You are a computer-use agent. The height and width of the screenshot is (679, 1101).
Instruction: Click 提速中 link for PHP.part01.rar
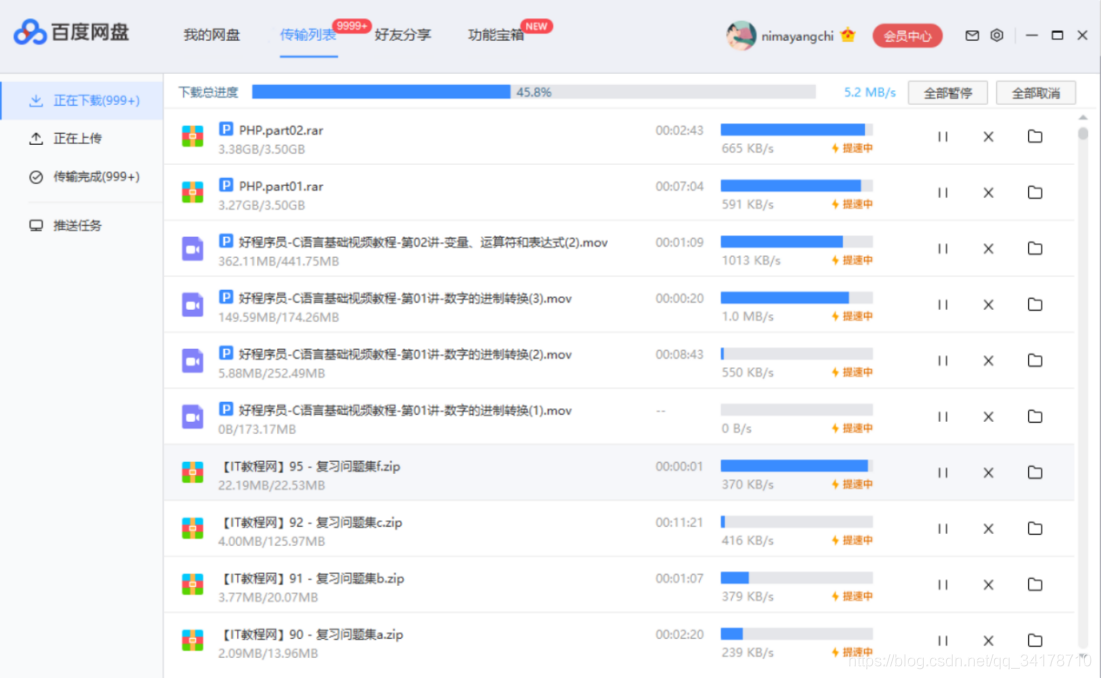click(852, 204)
